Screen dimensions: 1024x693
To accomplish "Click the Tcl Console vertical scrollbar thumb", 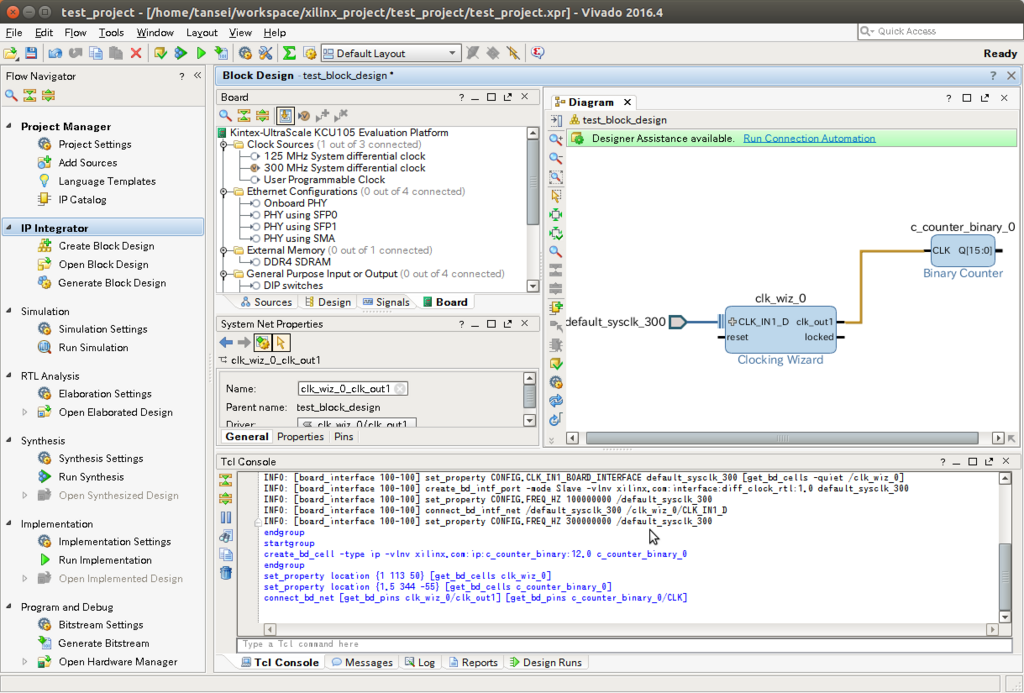I will (1005, 575).
